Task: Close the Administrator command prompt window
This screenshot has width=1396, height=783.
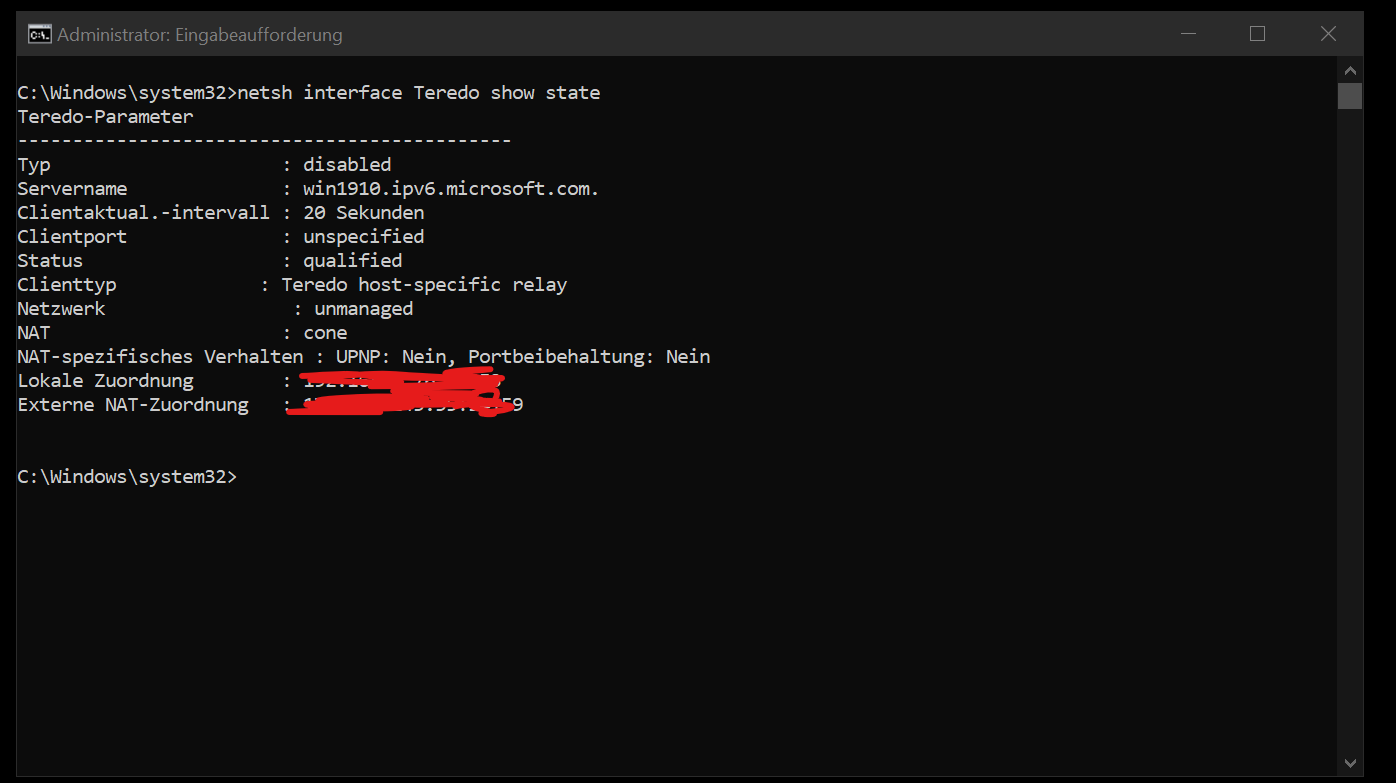Action: pyautogui.click(x=1328, y=34)
